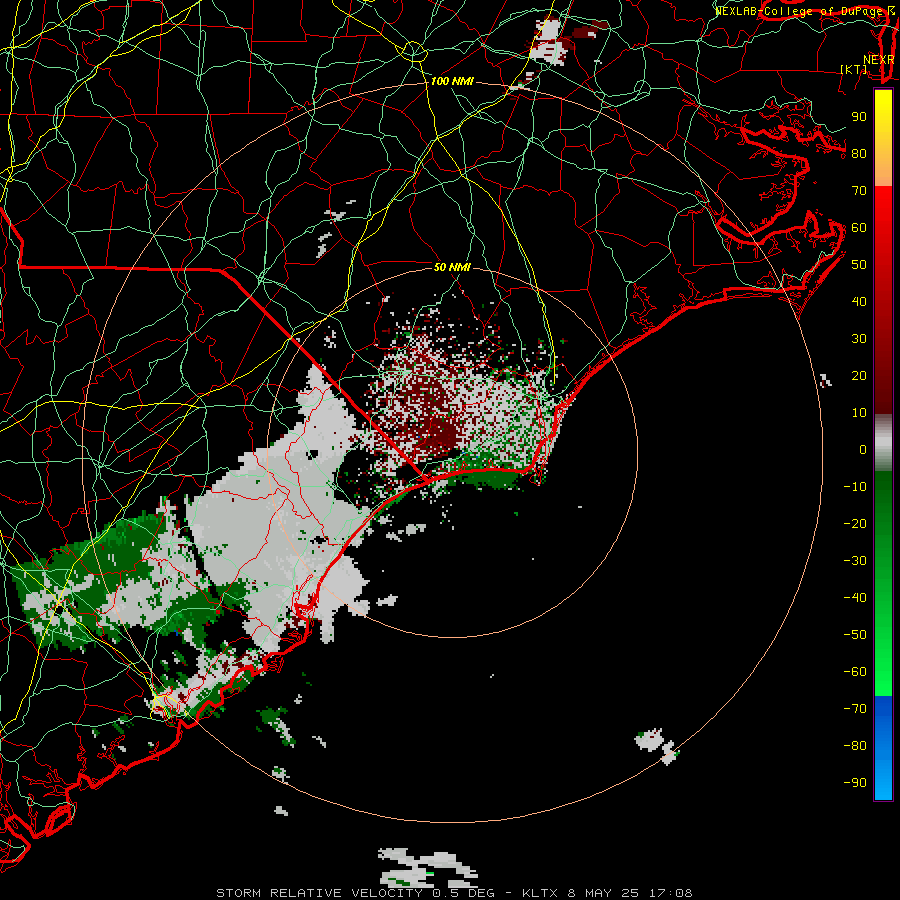Click the -70 value on velocity scale
Viewport: 900px width, 900px height.
(855, 709)
